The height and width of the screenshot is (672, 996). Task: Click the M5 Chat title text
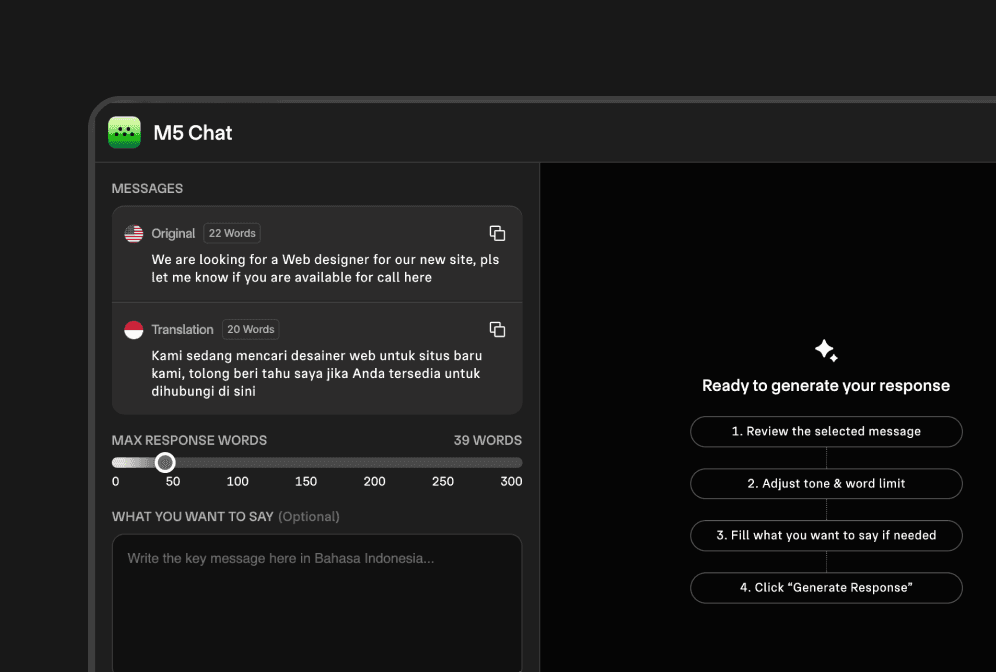coord(193,133)
